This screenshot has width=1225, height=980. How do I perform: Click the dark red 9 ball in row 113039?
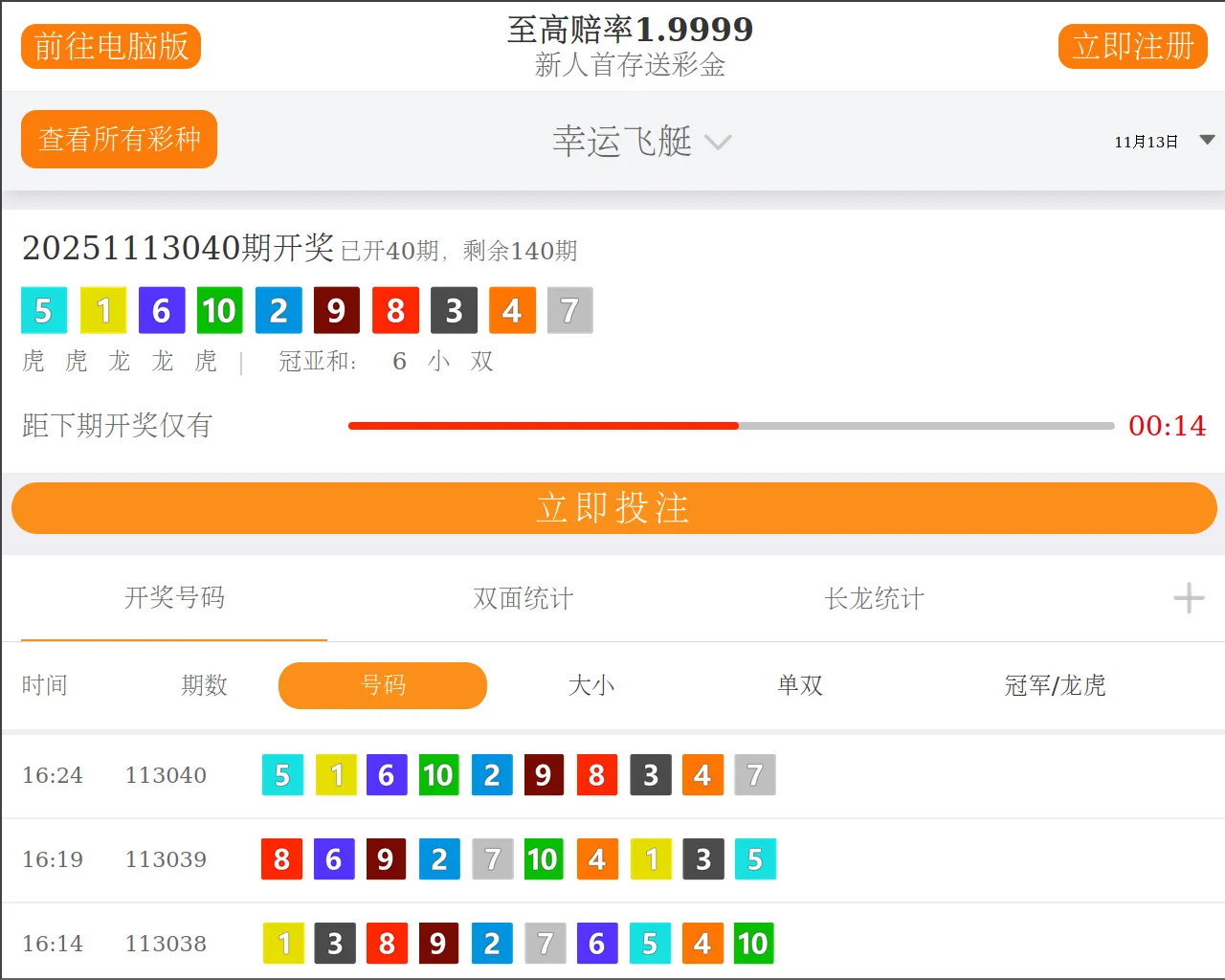click(x=385, y=859)
